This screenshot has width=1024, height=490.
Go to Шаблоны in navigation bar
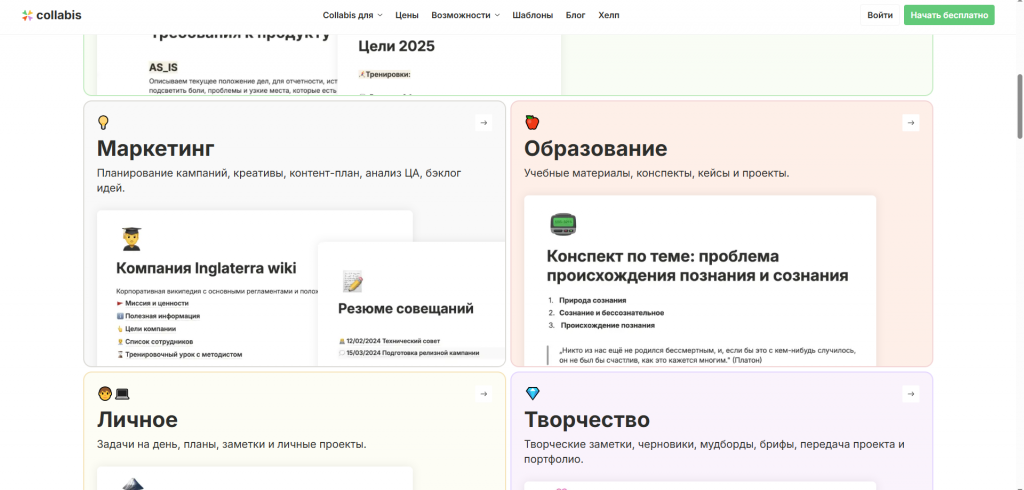click(532, 15)
